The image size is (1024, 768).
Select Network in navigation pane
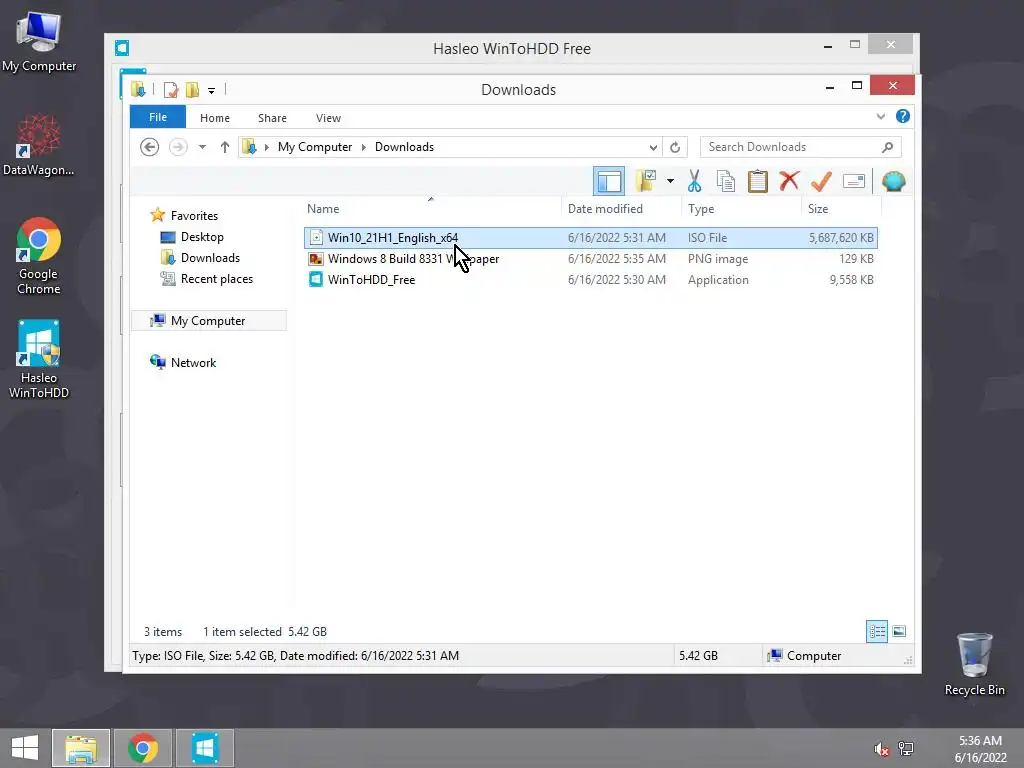tap(193, 362)
